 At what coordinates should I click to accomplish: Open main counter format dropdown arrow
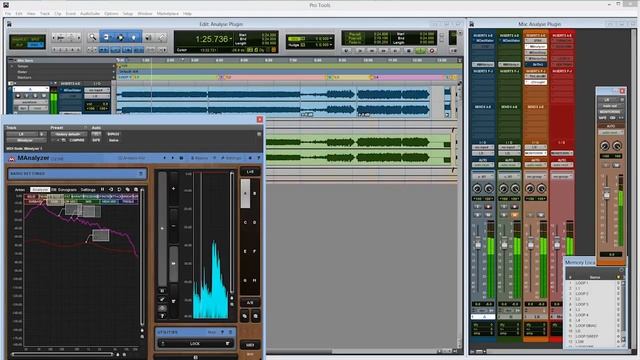pyautogui.click(x=231, y=39)
